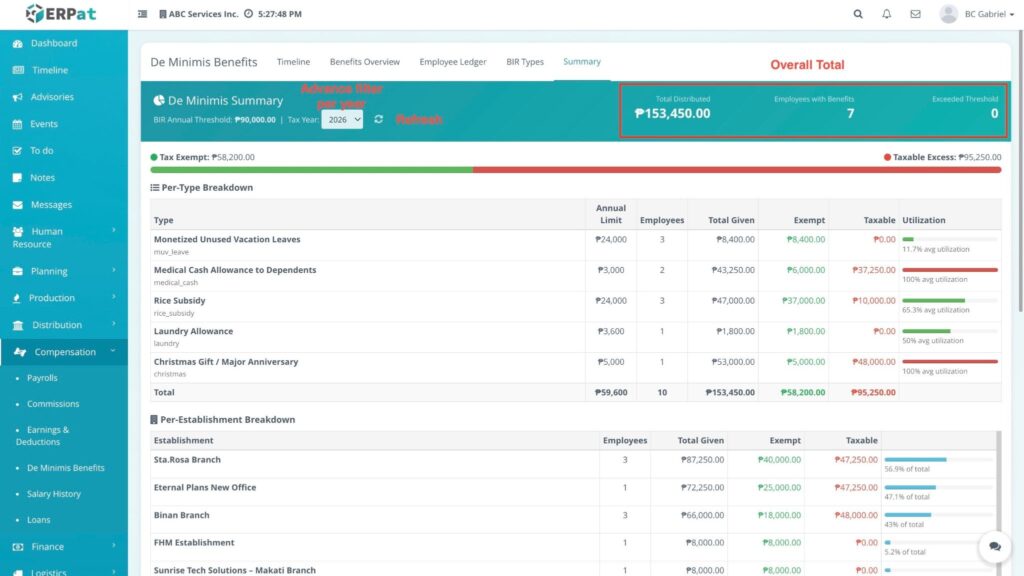Viewport: 1024px width, 576px height.
Task: Open Dashboard from the sidebar
Action: pos(53,43)
